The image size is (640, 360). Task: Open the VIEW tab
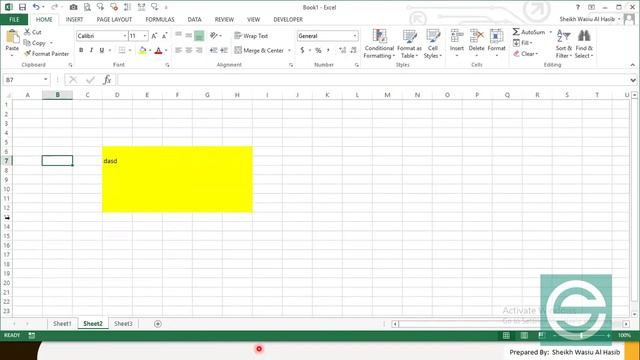coord(253,19)
